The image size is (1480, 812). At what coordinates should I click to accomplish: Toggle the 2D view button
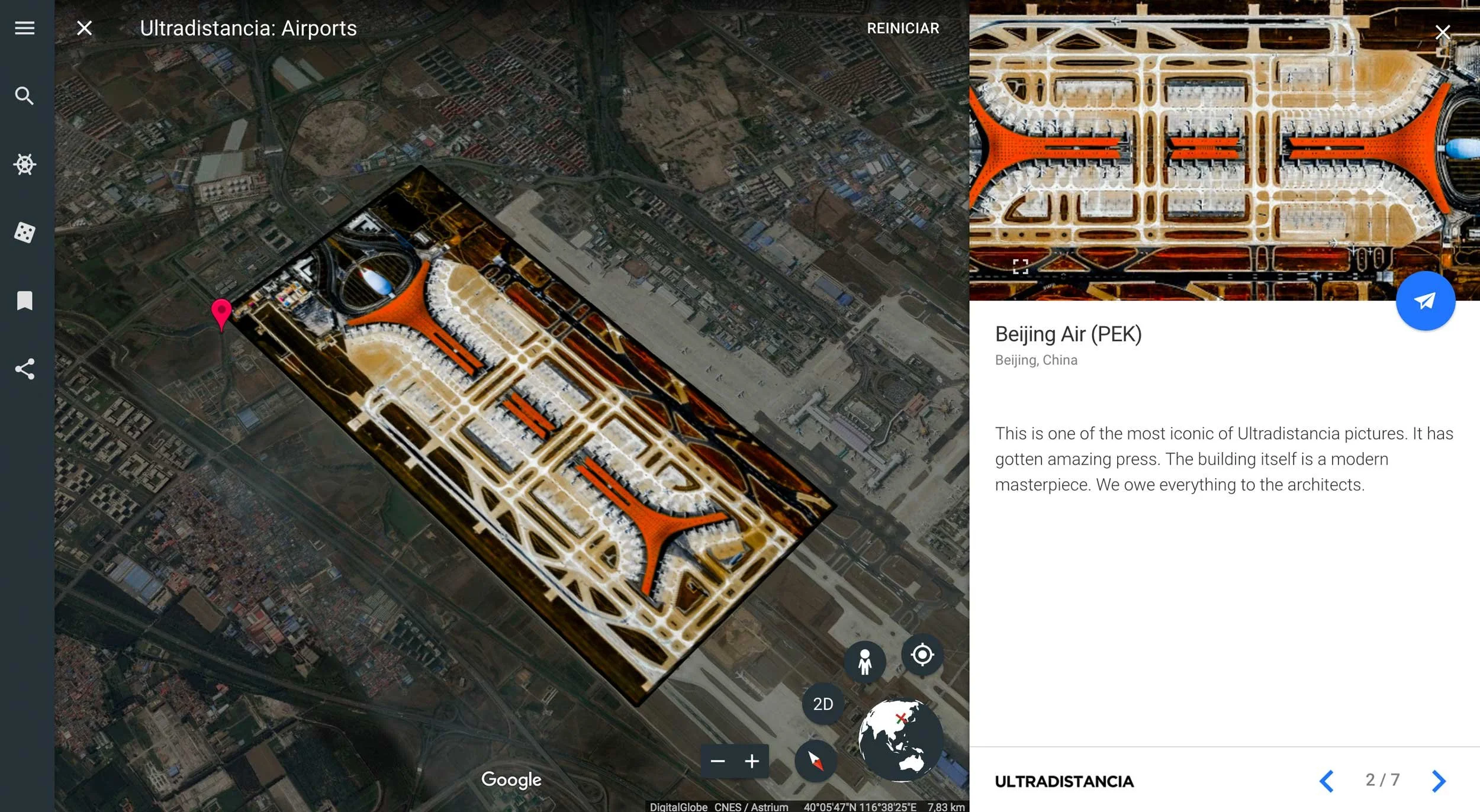[823, 704]
